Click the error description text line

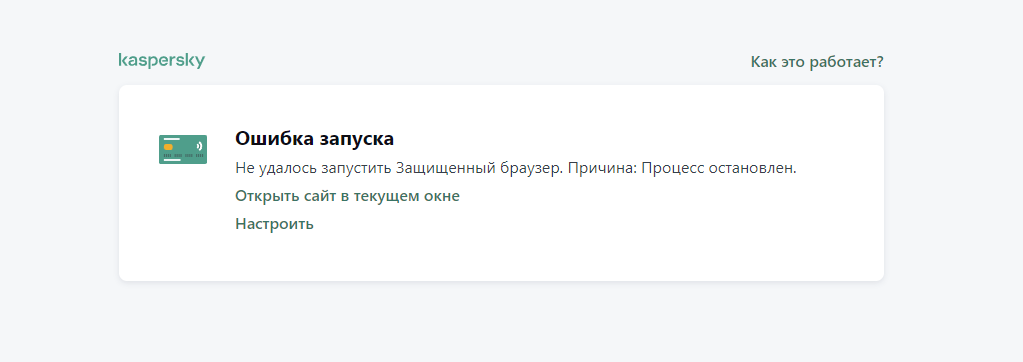click(516, 168)
